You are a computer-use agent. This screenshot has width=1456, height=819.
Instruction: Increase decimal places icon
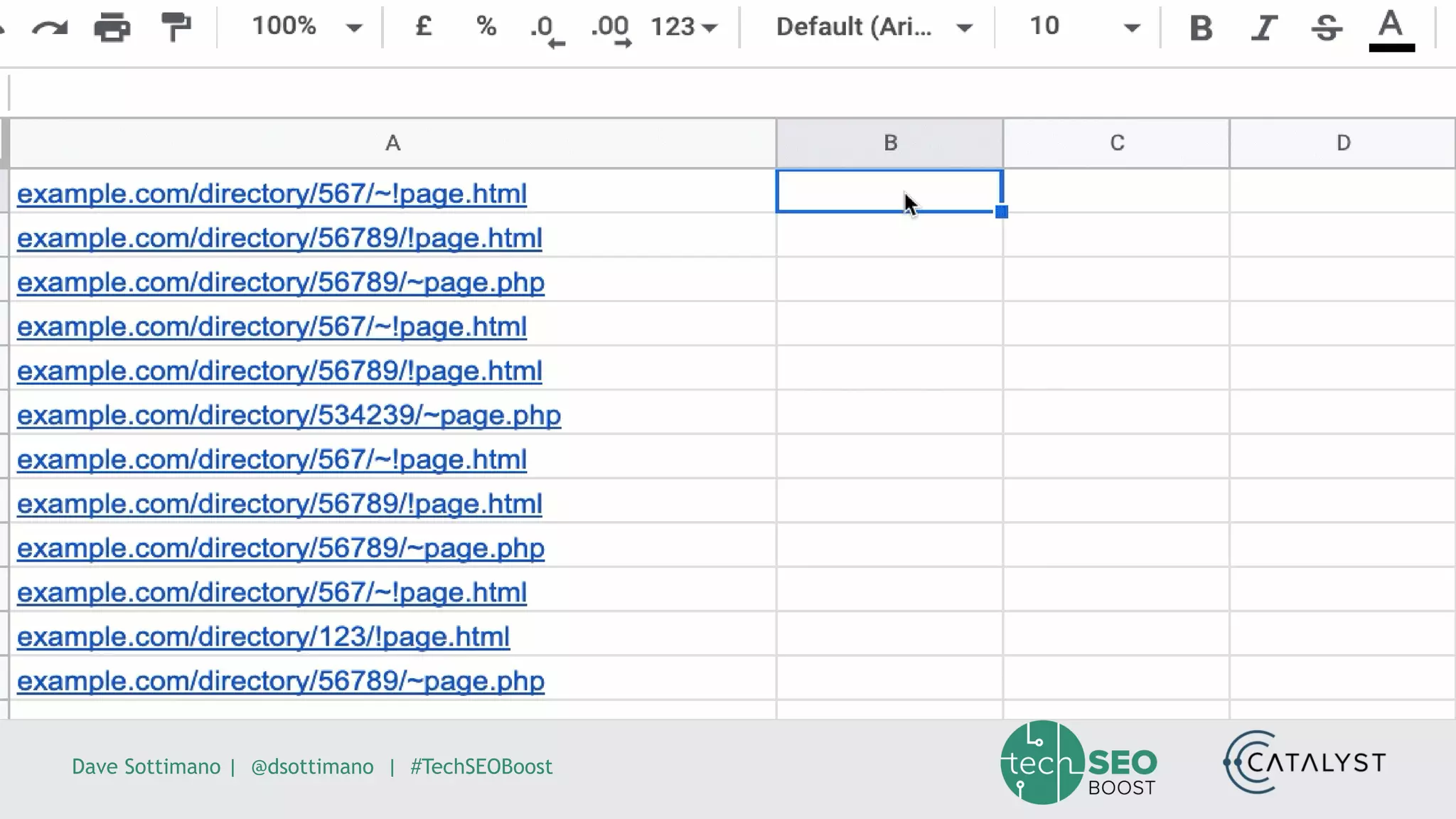pos(611,30)
